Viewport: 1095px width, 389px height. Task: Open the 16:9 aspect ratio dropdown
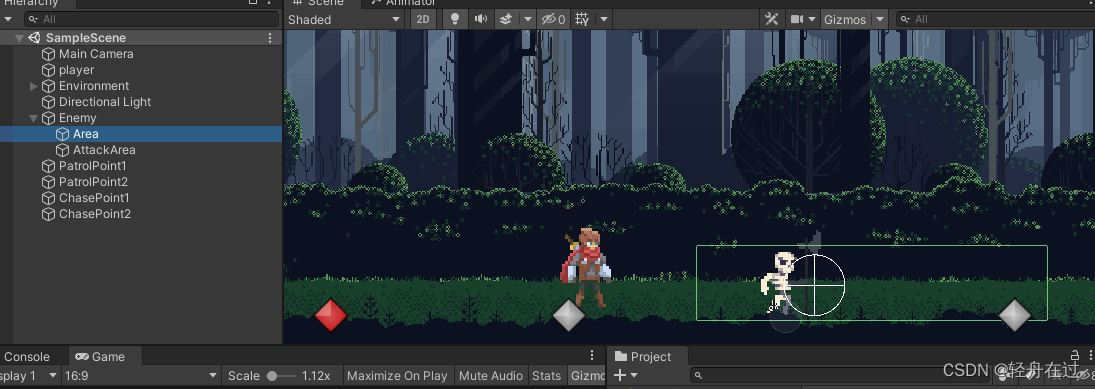[x=142, y=376]
